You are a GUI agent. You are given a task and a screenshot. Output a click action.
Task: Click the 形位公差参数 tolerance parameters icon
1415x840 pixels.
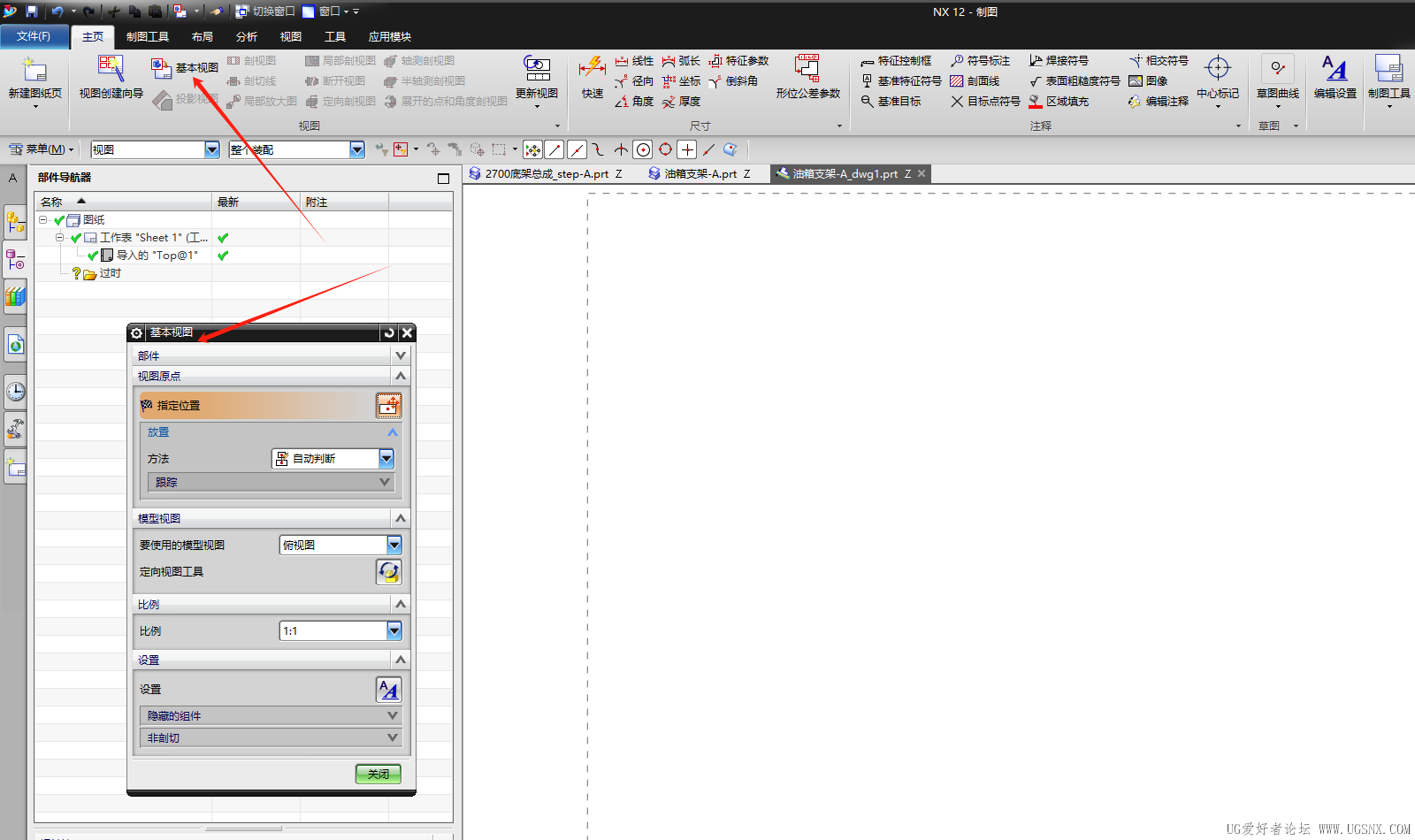coord(807,69)
